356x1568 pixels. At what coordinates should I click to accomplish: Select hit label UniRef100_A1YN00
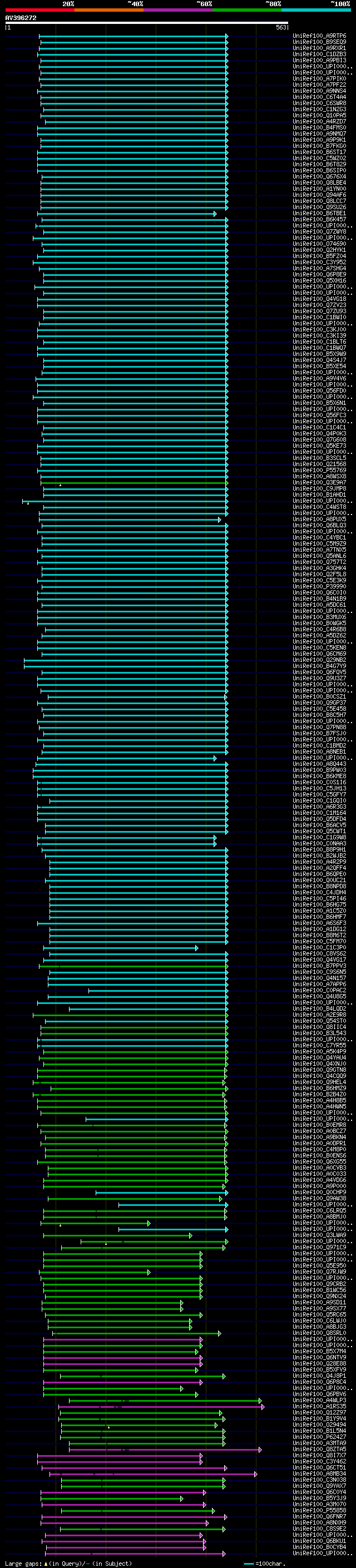coord(319,189)
